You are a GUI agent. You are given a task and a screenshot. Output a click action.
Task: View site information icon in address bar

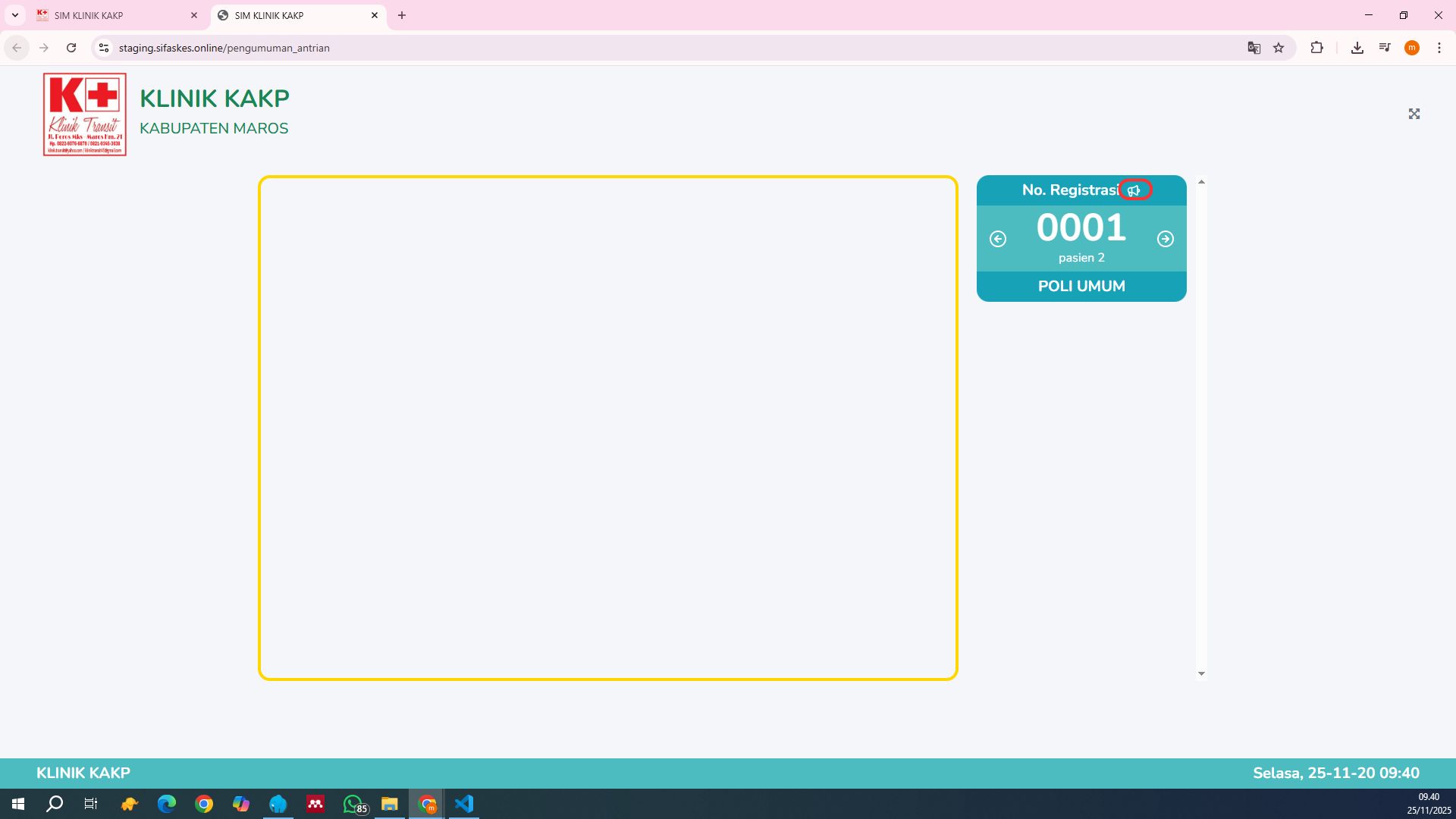click(x=104, y=48)
